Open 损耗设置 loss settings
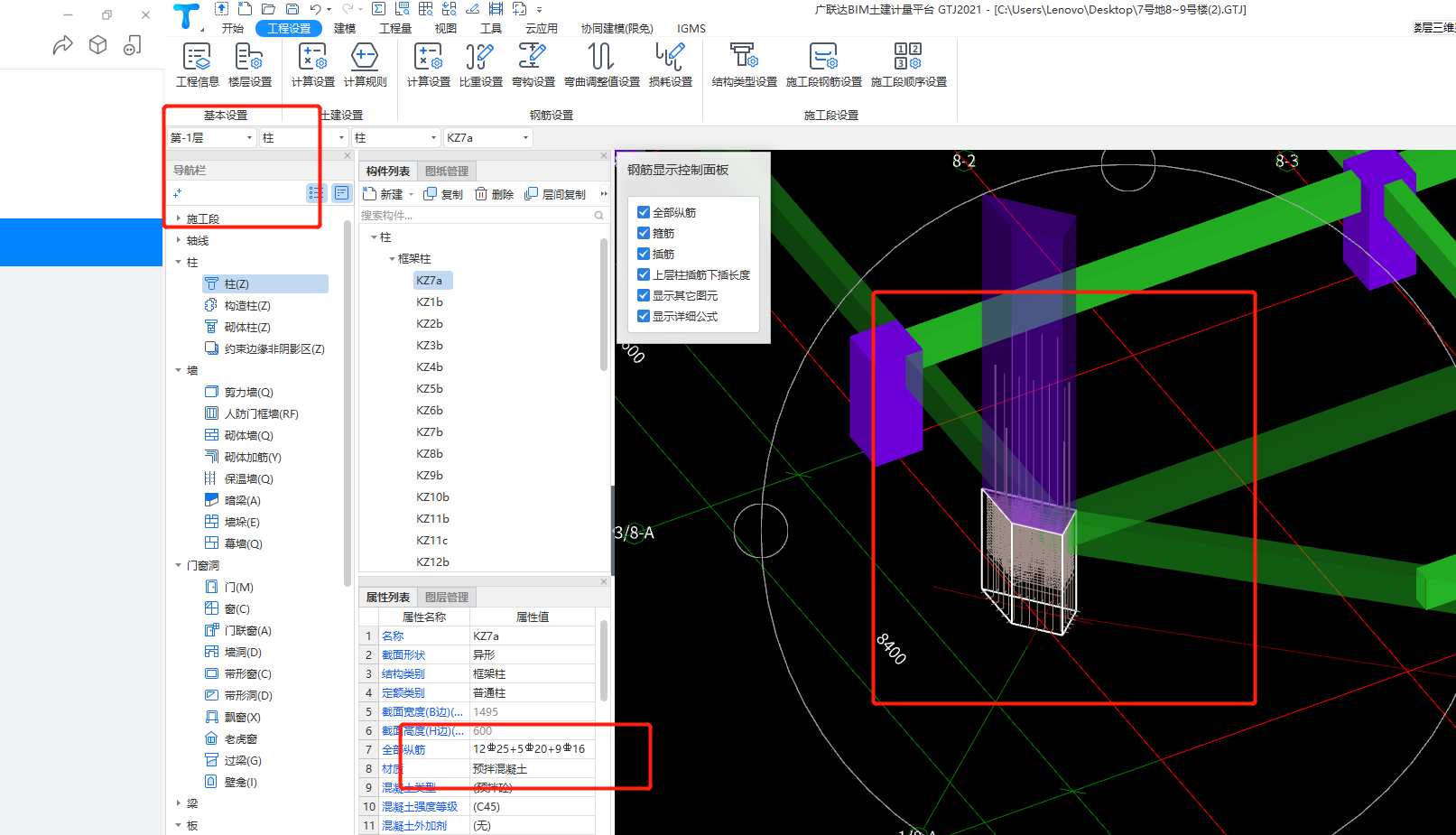1456x835 pixels. coord(670,64)
